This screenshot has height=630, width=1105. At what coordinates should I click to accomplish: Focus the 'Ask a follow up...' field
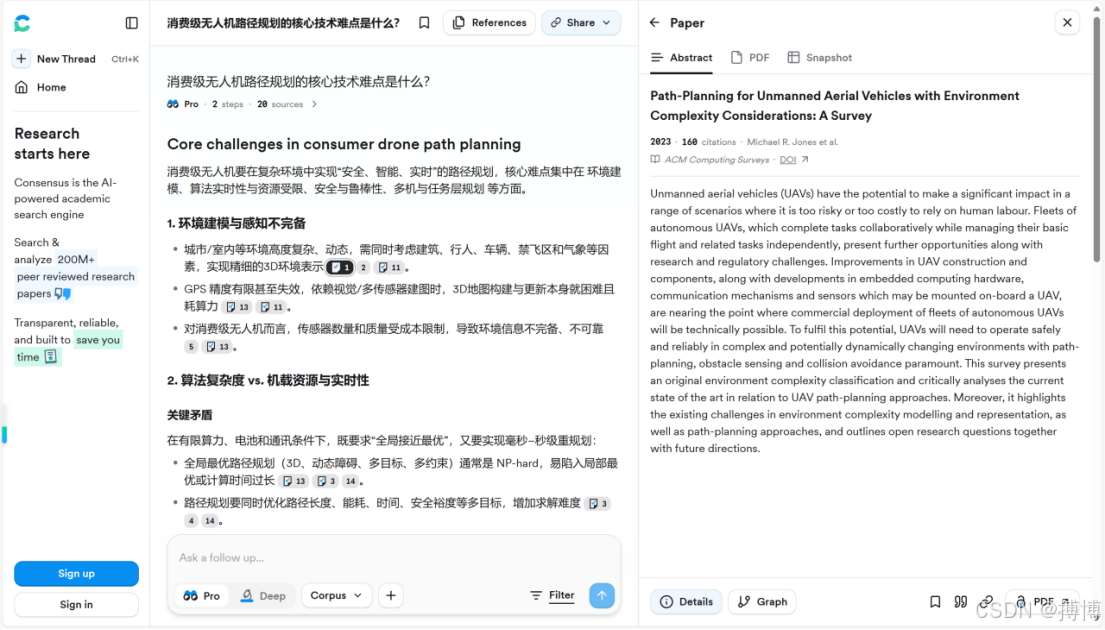pos(394,557)
